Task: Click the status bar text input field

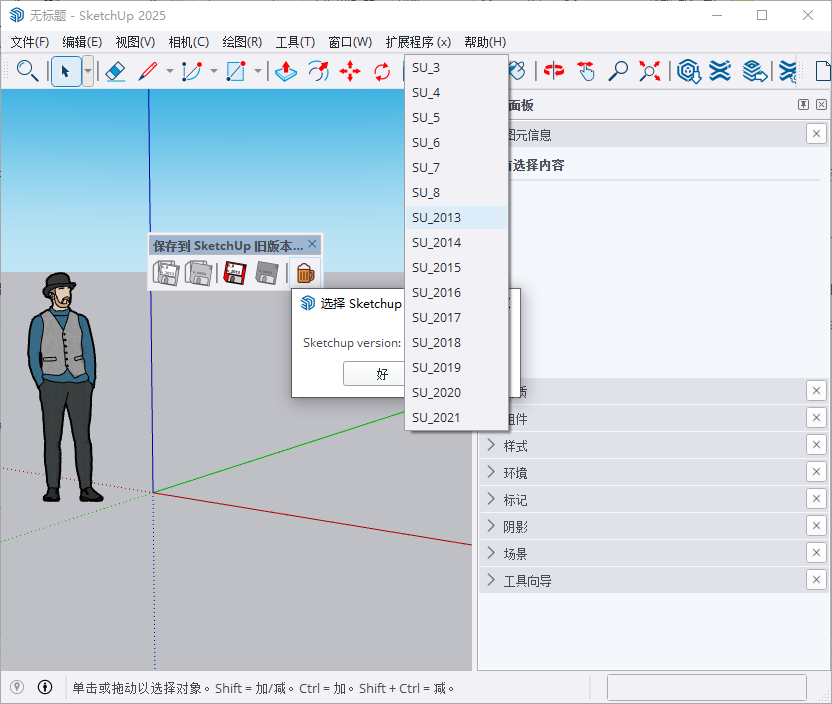Action: tap(706, 687)
